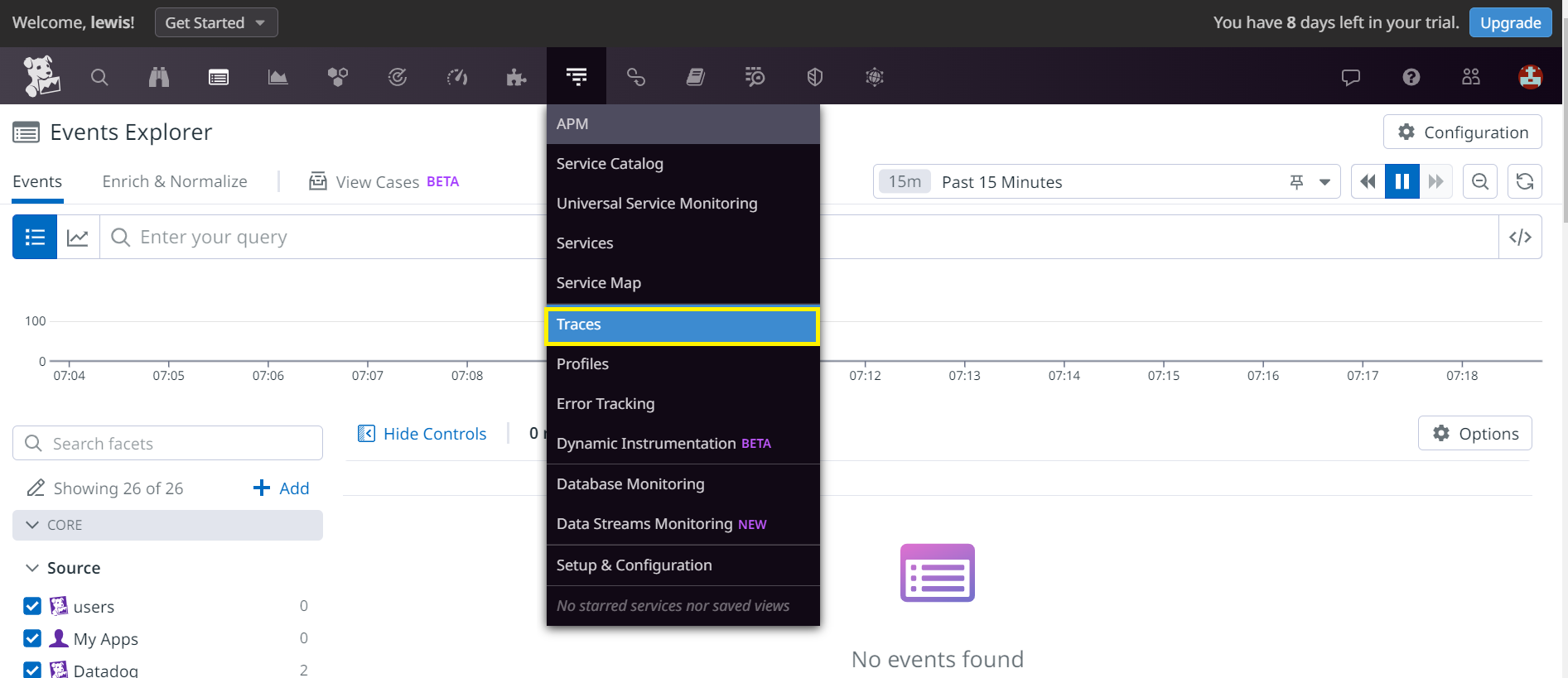Open the search magnifier in navbar

point(99,77)
